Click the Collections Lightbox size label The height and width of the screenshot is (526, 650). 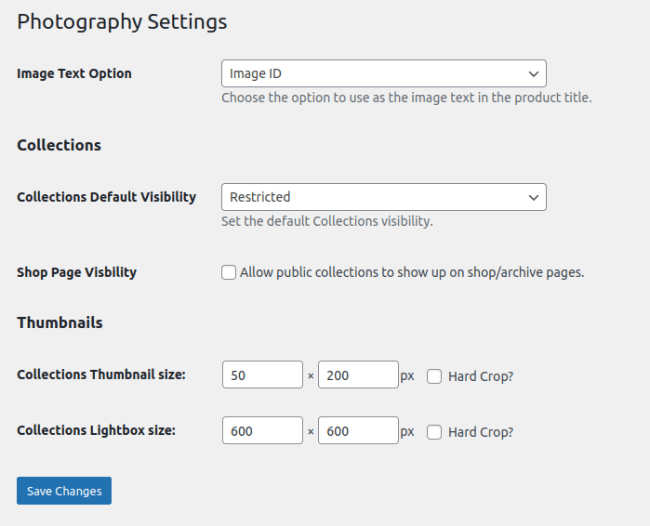click(x=96, y=430)
